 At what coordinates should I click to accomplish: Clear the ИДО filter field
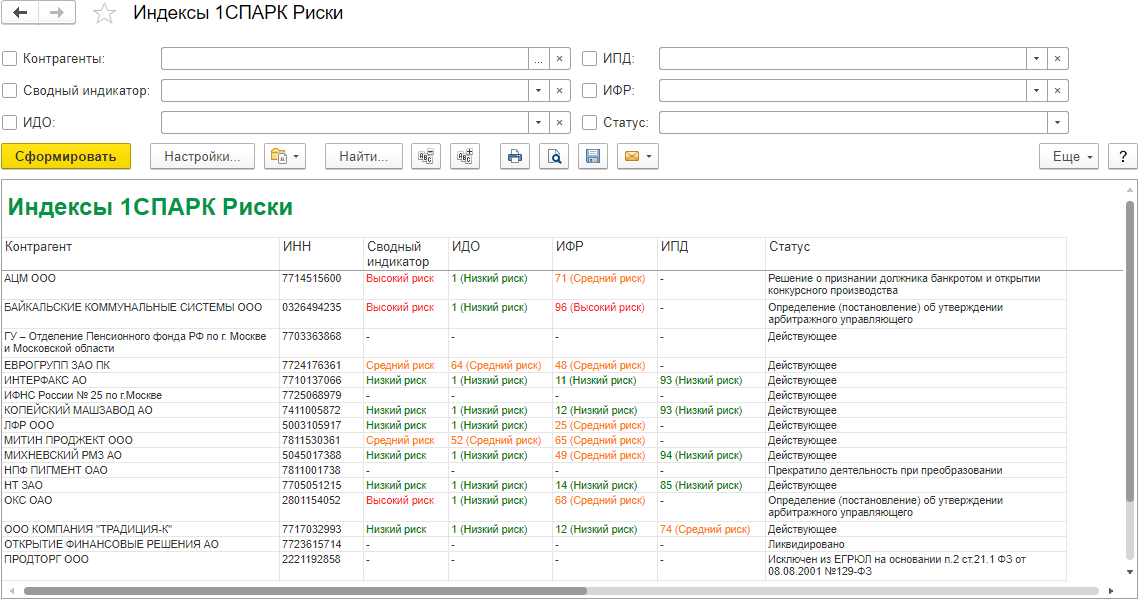[x=559, y=123]
